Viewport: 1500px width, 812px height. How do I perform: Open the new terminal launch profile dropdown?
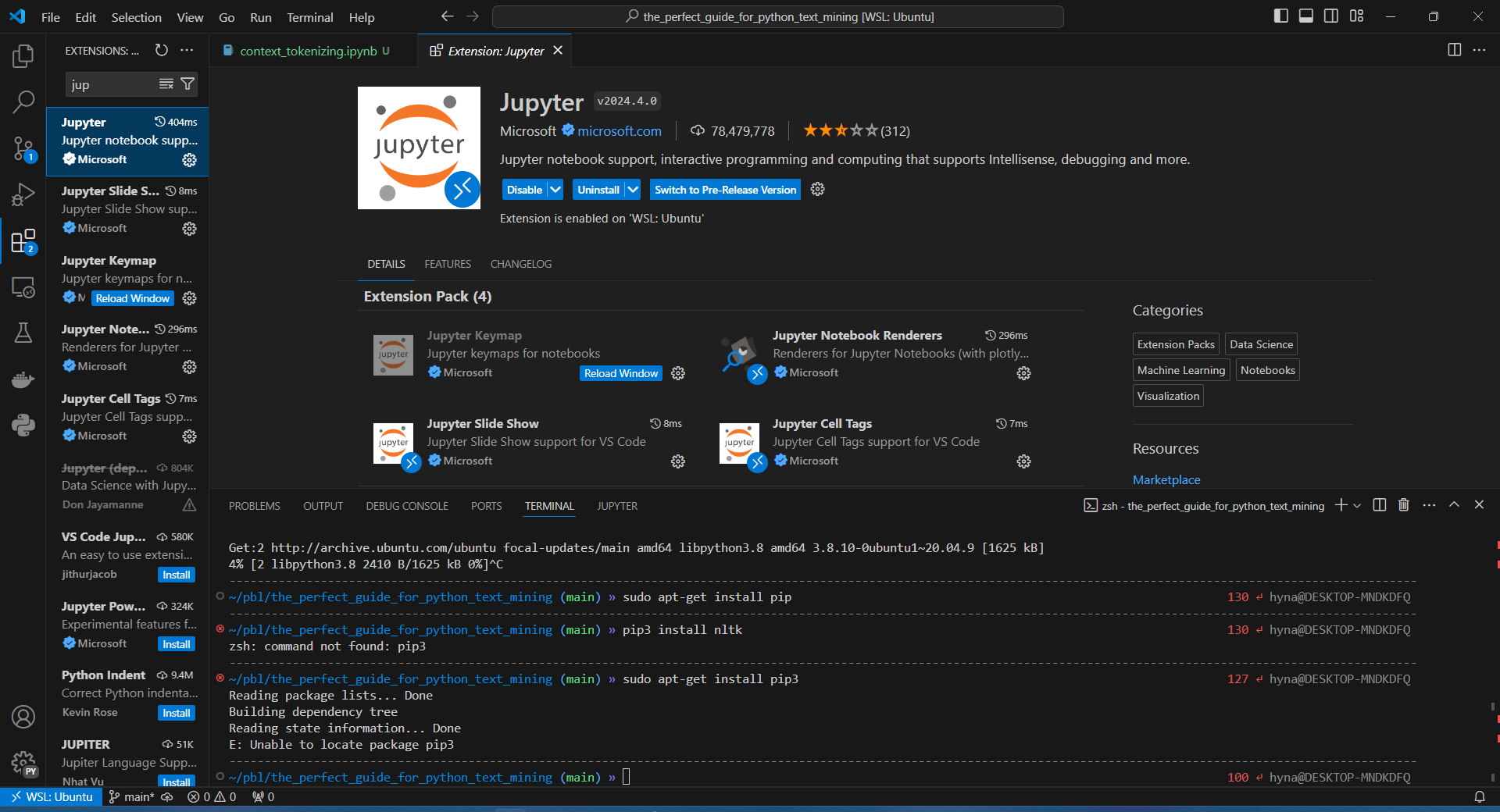(x=1357, y=505)
